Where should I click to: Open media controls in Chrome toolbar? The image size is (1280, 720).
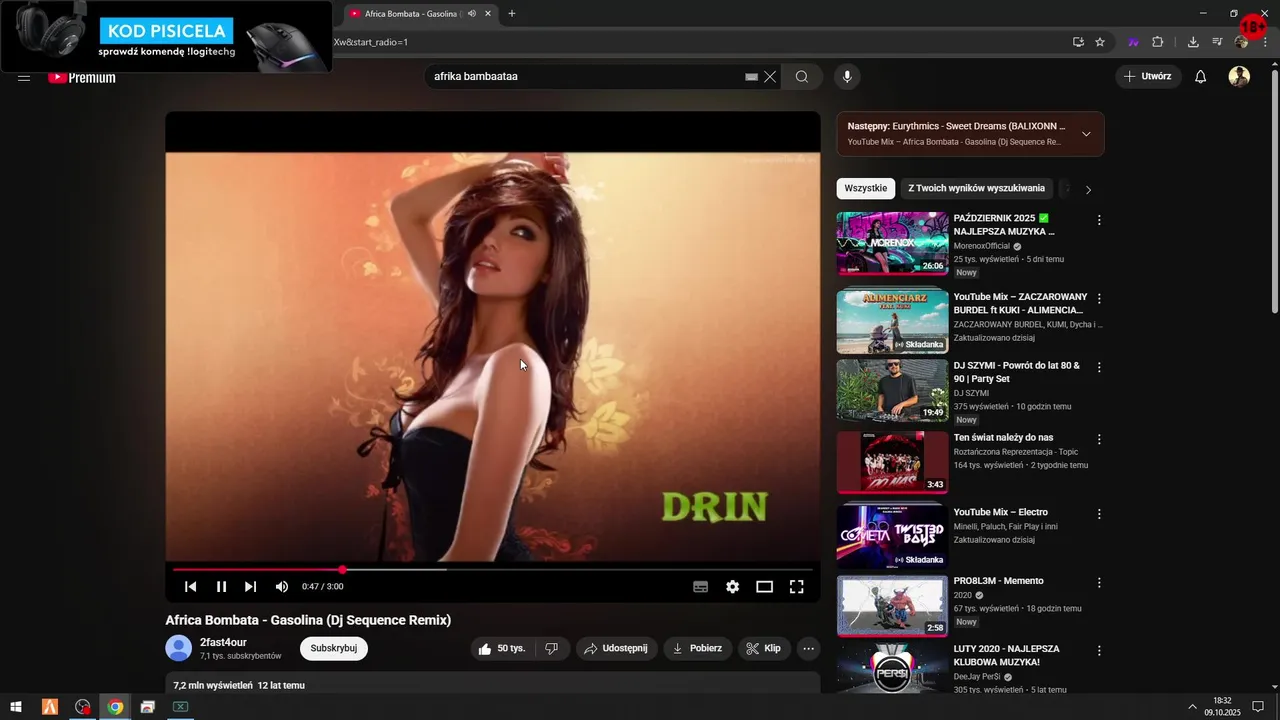click(1217, 42)
